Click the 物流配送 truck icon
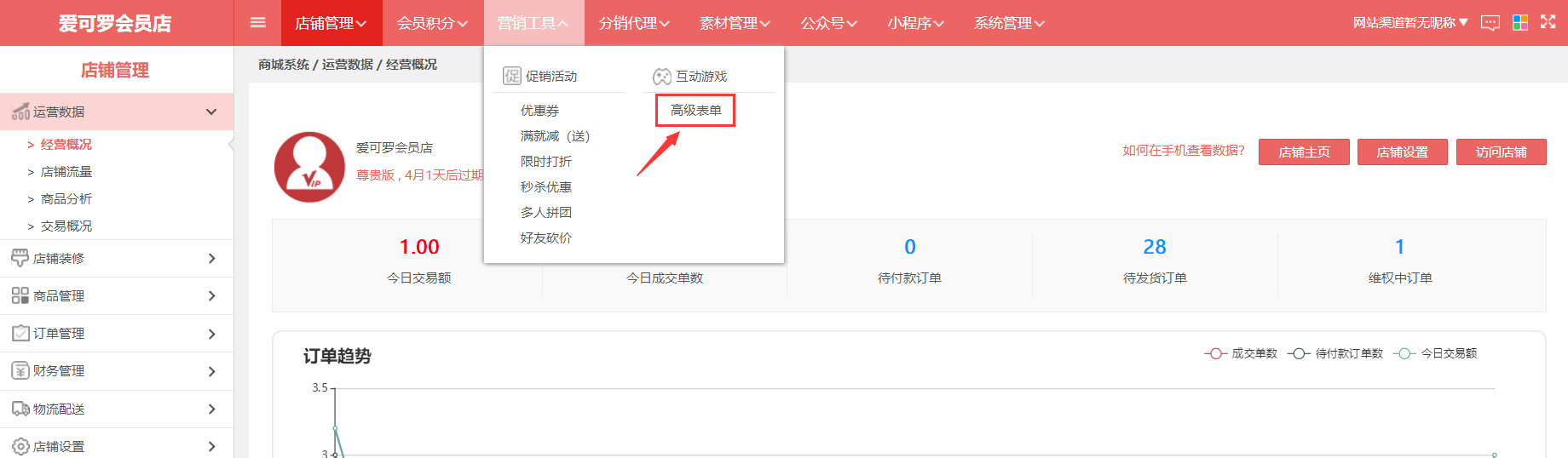 [x=20, y=409]
